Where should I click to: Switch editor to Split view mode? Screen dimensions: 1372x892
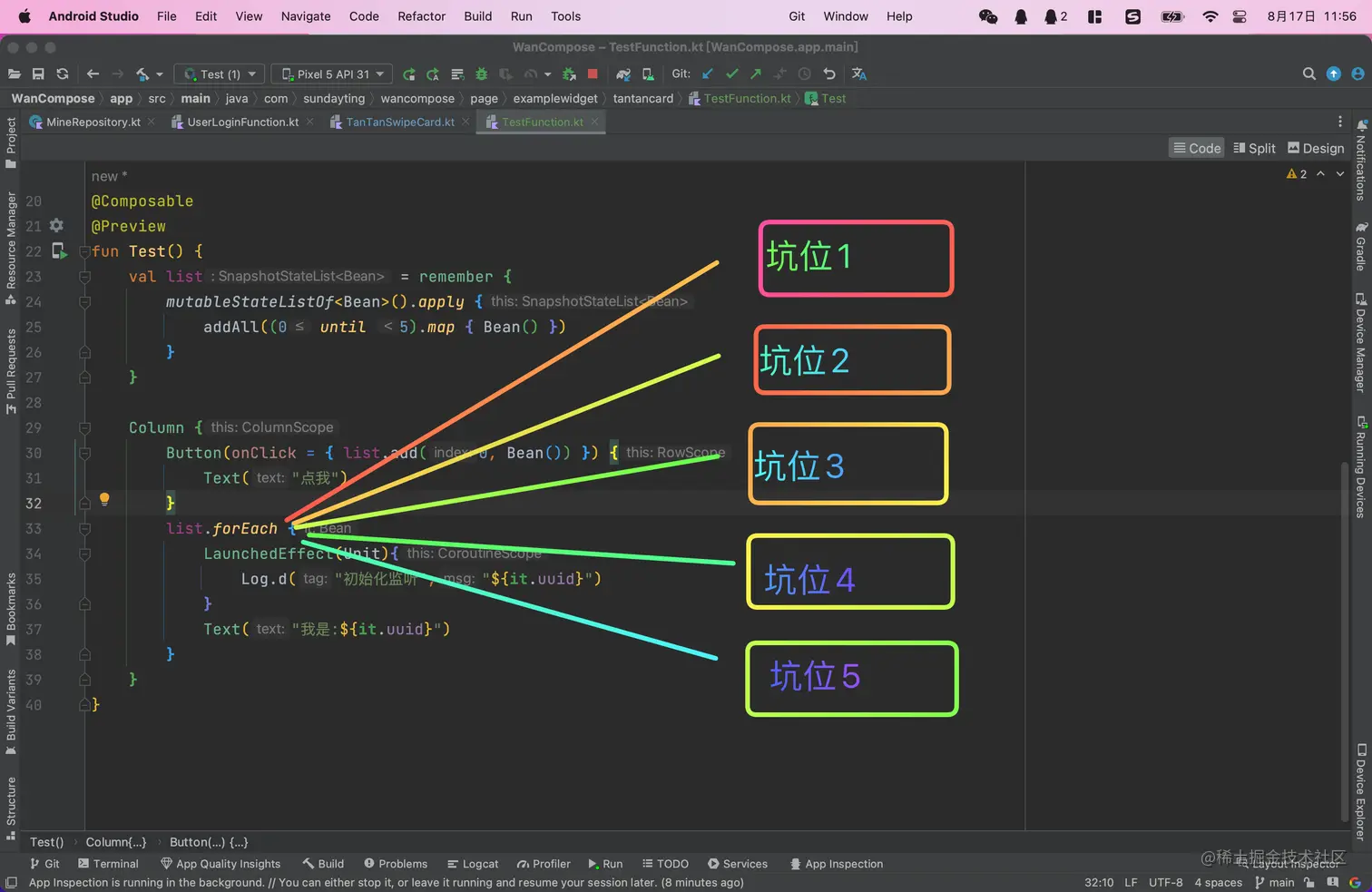point(1254,148)
